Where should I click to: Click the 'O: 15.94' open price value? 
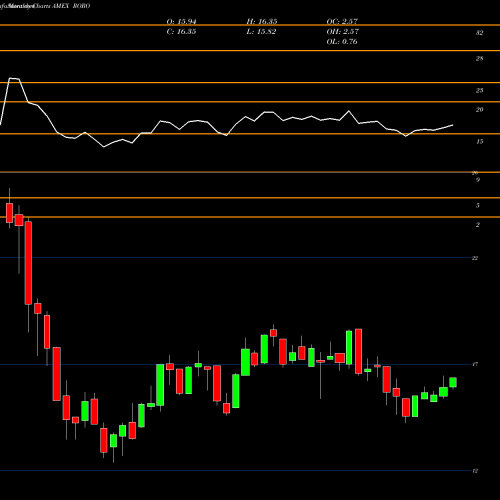click(181, 22)
